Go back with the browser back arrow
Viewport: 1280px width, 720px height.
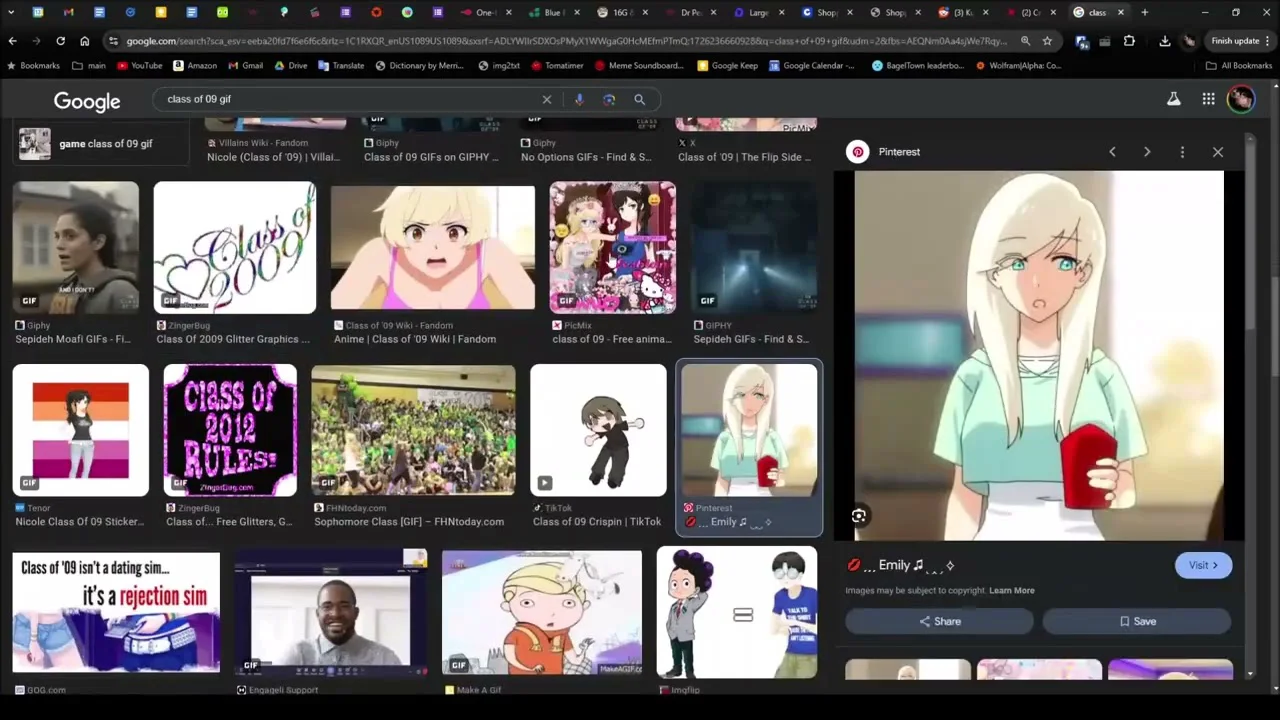(x=12, y=41)
